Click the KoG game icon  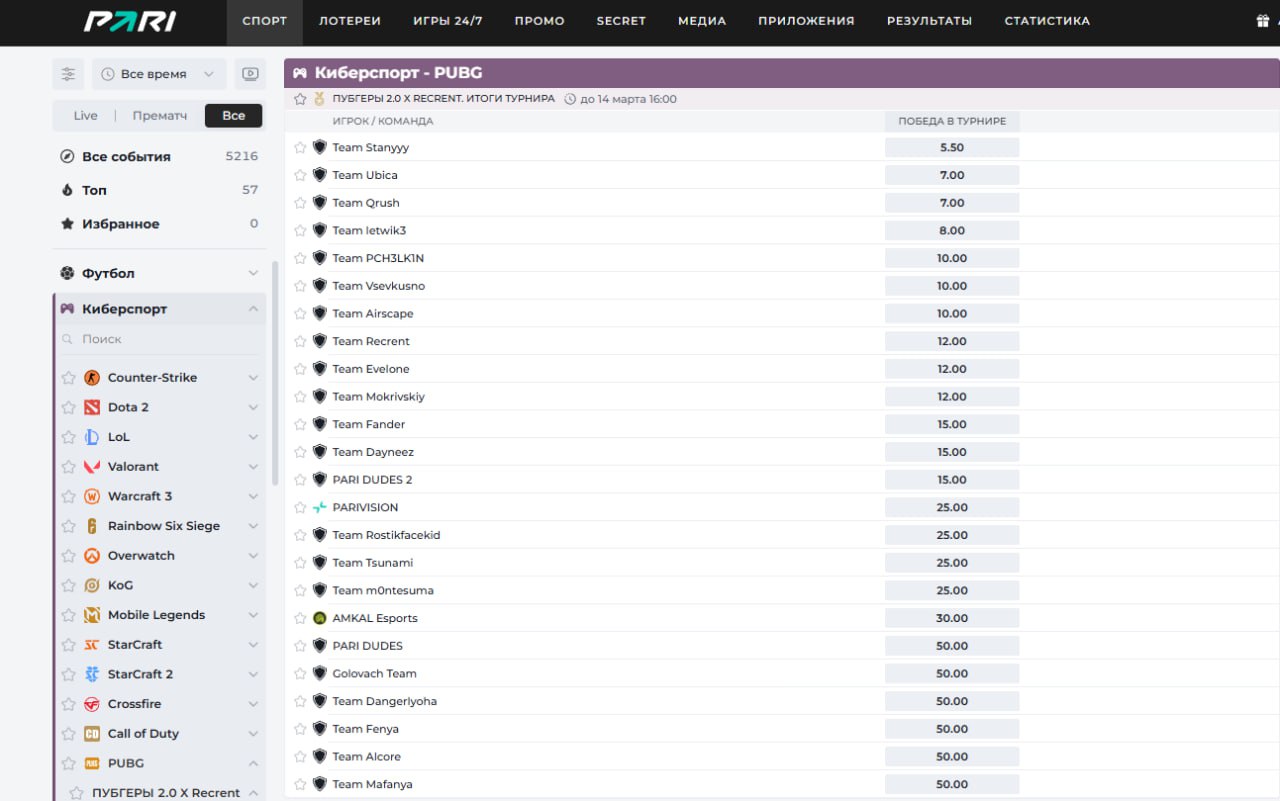92,585
